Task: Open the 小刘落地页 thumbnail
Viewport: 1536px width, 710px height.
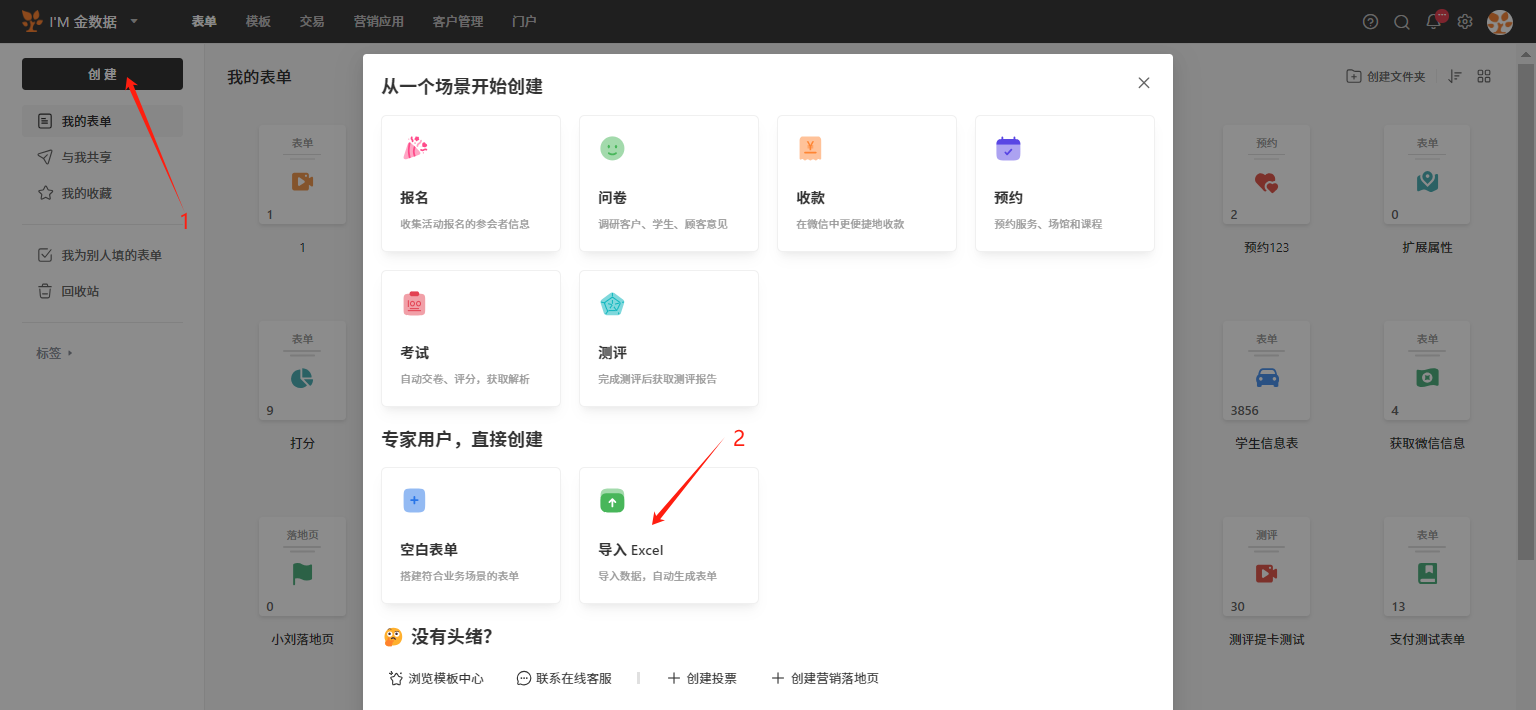Action: coord(302,567)
